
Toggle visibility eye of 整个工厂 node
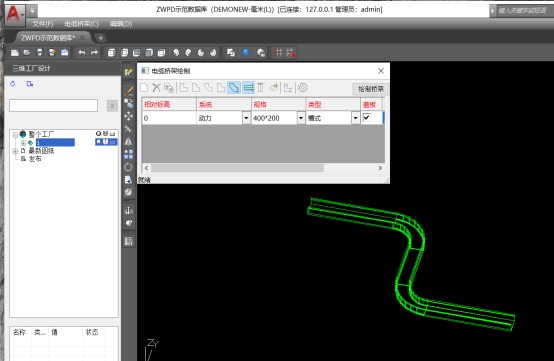98,134
